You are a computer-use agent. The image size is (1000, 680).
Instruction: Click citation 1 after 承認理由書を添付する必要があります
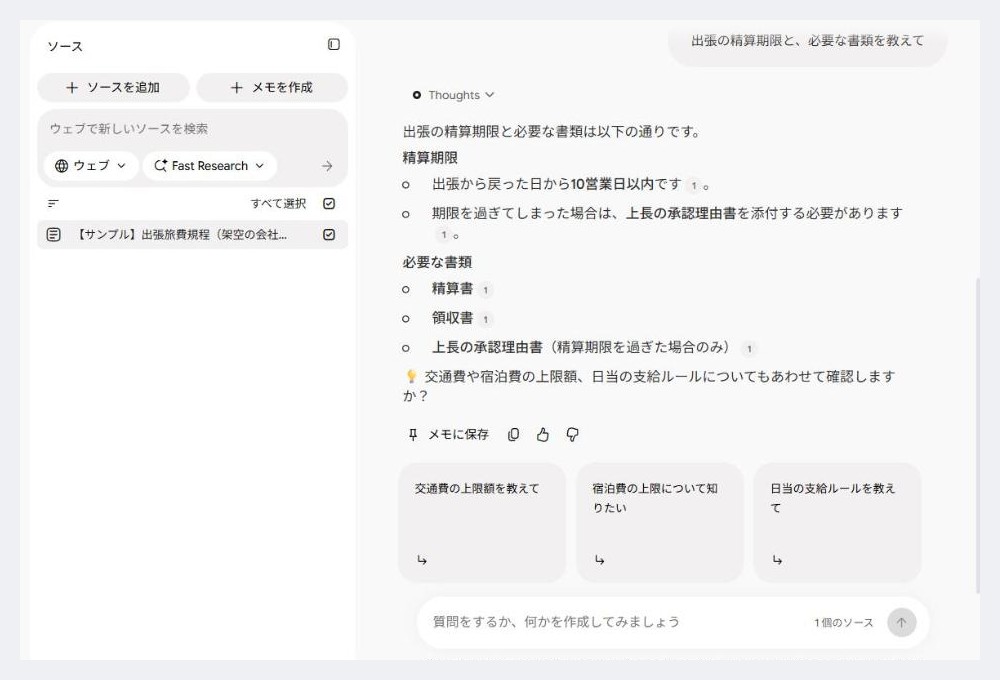[x=444, y=235]
